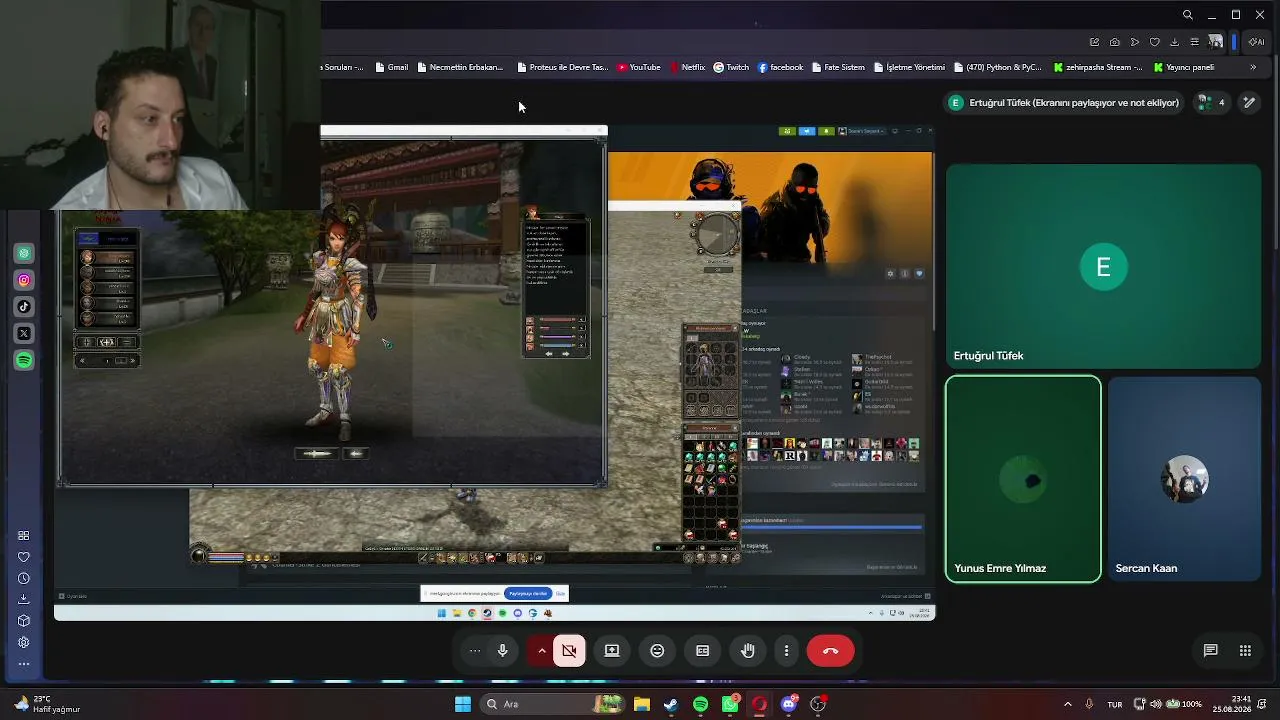
Task: Open the Netflix bookmark
Action: pos(686,67)
